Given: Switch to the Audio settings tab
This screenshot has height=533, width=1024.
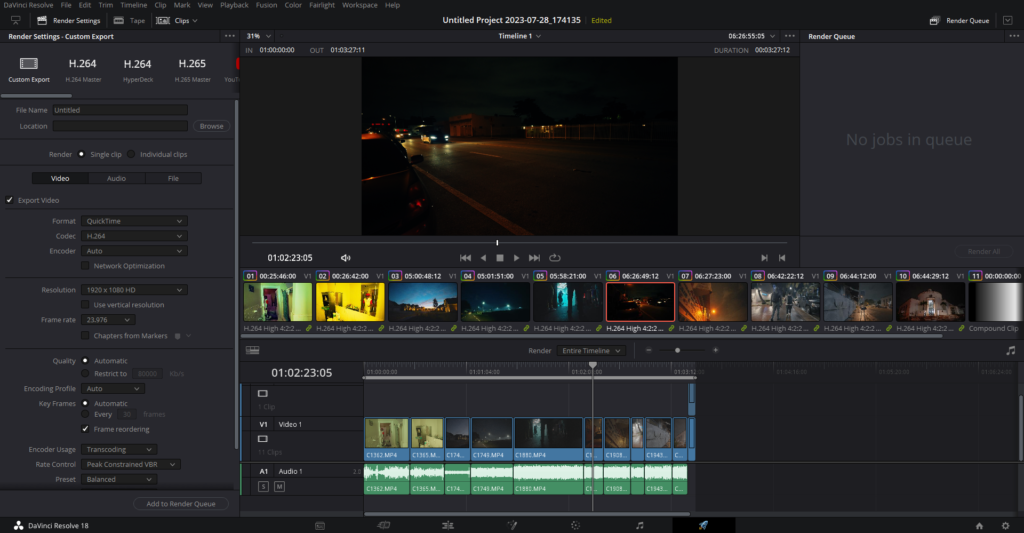Looking at the screenshot, I should (116, 178).
